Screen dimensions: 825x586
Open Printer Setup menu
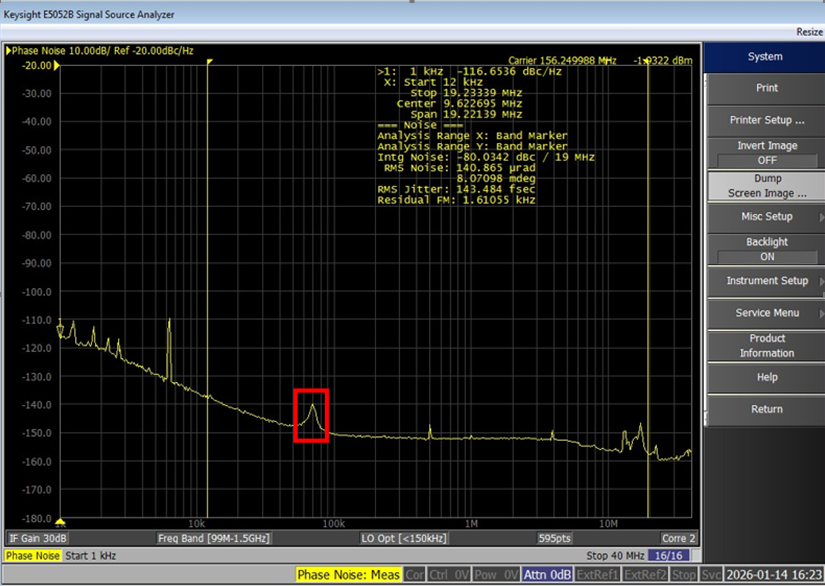(x=766, y=120)
